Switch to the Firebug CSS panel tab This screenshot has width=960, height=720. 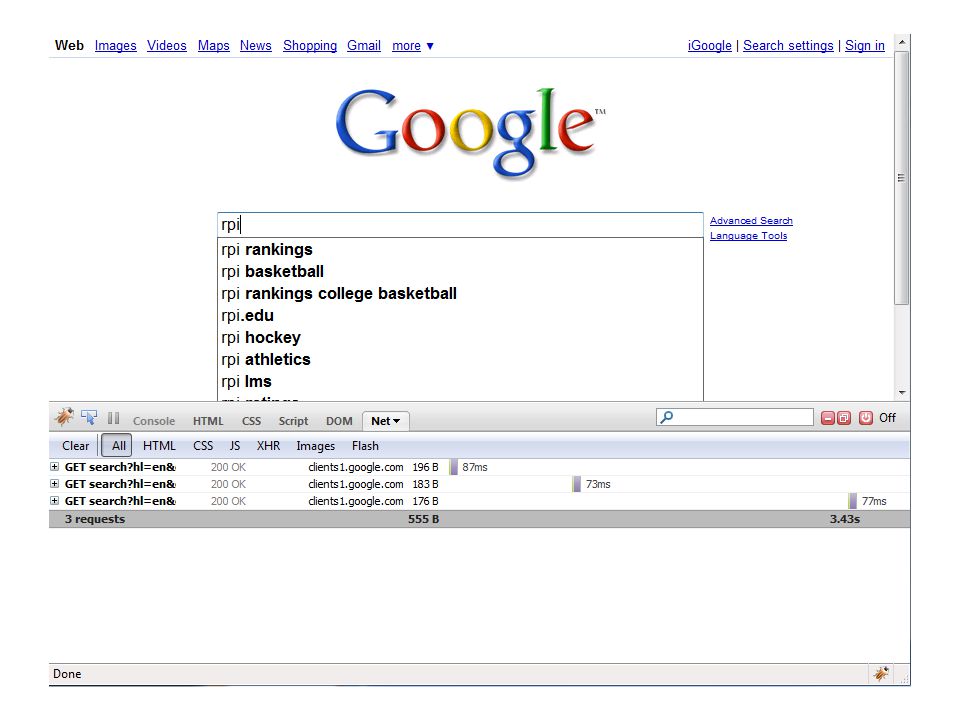point(251,421)
